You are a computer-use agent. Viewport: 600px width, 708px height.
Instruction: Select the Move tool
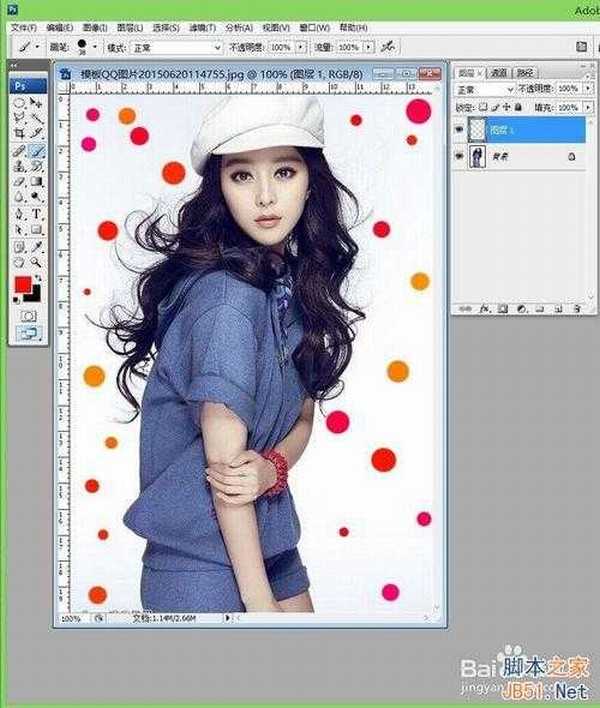tap(37, 102)
